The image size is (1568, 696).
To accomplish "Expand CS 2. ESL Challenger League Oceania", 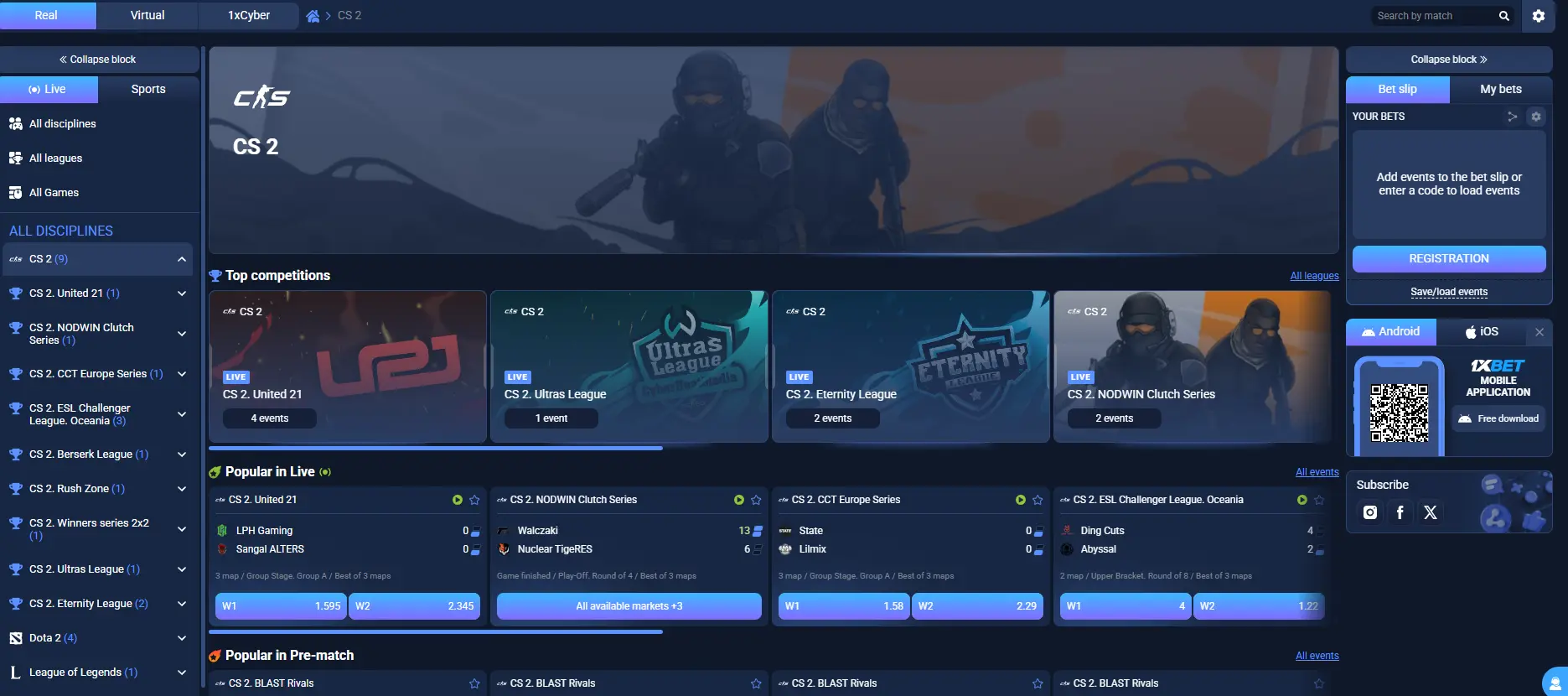I will tap(182, 414).
